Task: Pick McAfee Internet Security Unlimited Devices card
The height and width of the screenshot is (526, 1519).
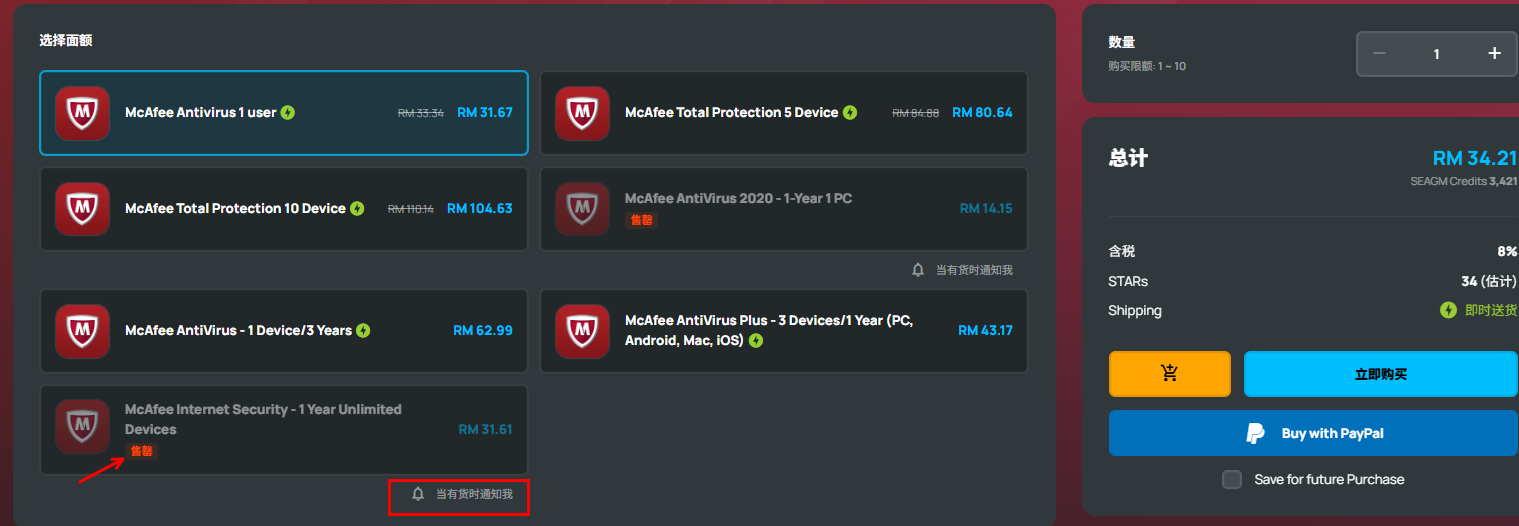Action: click(x=284, y=430)
